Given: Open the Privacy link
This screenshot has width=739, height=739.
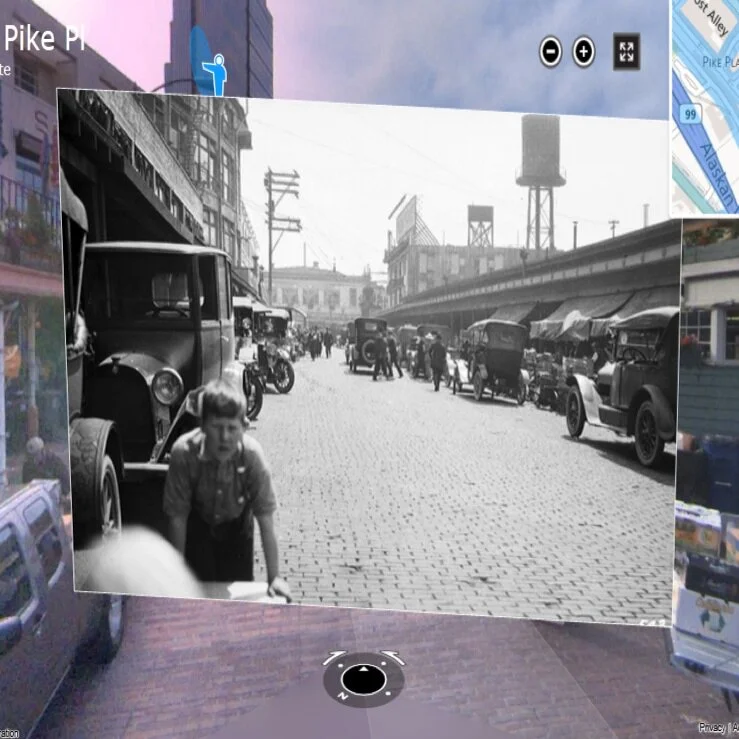Looking at the screenshot, I should [x=713, y=728].
